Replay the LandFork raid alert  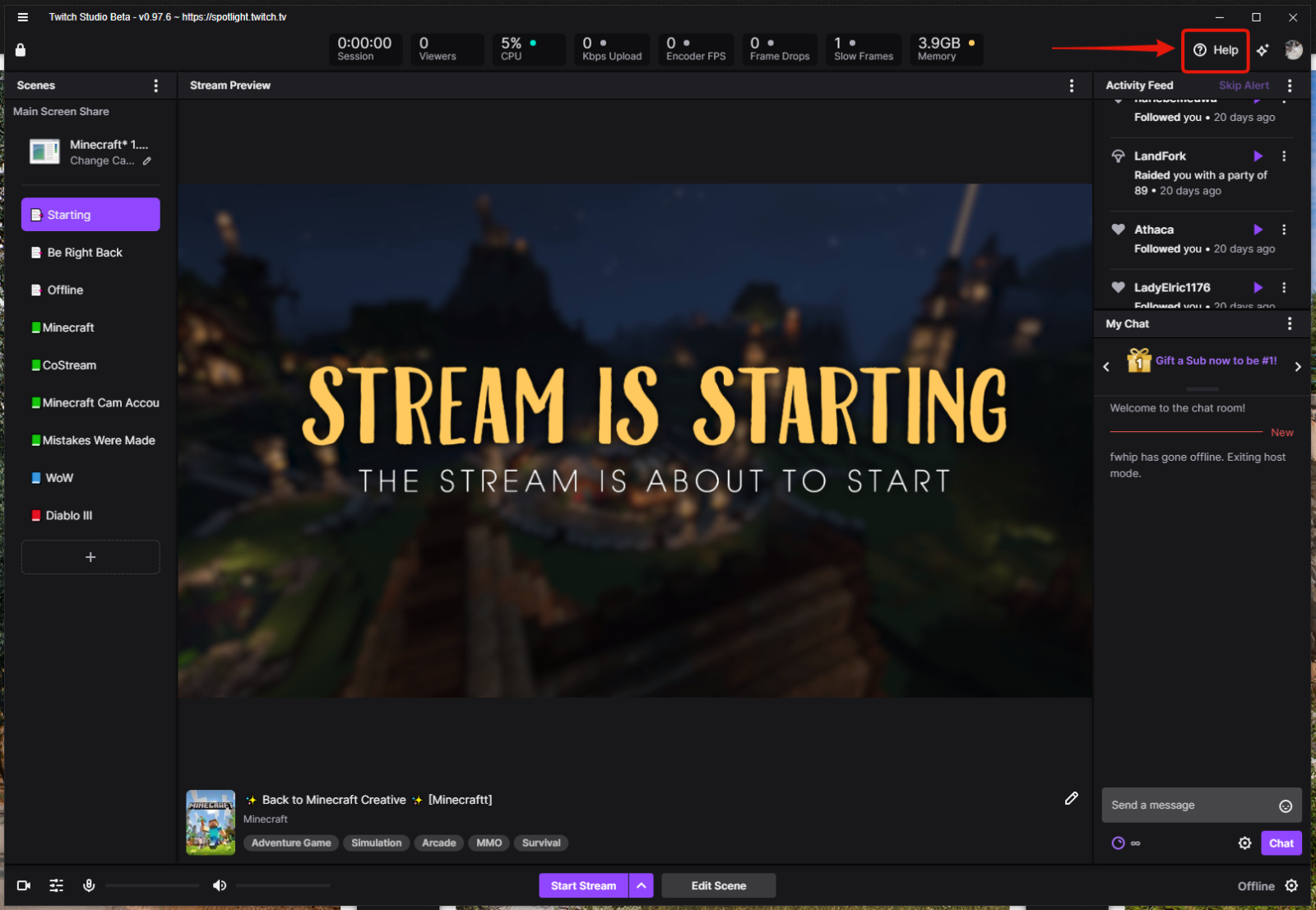pyautogui.click(x=1258, y=156)
